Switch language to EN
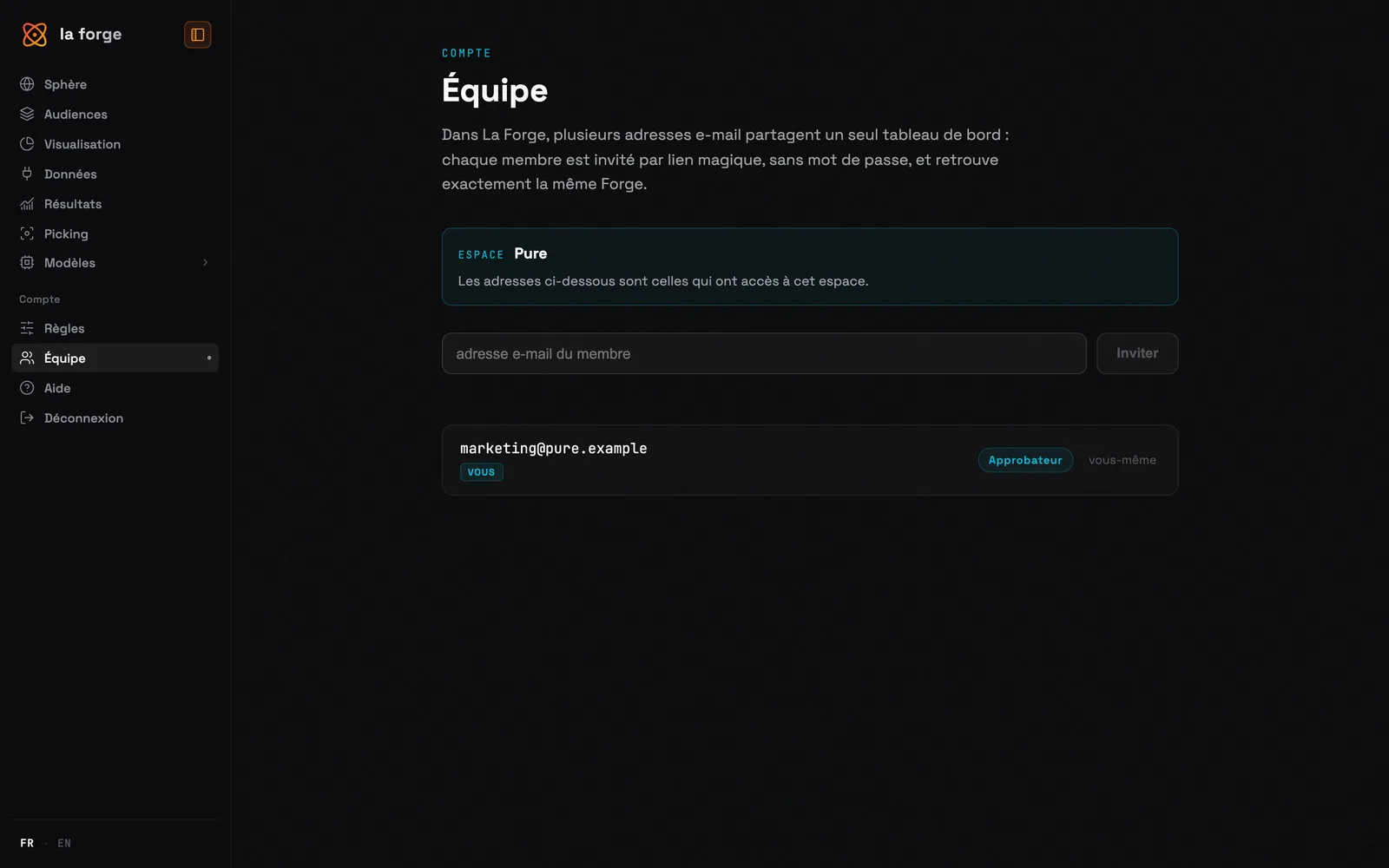This screenshot has width=1389, height=868. [x=64, y=843]
